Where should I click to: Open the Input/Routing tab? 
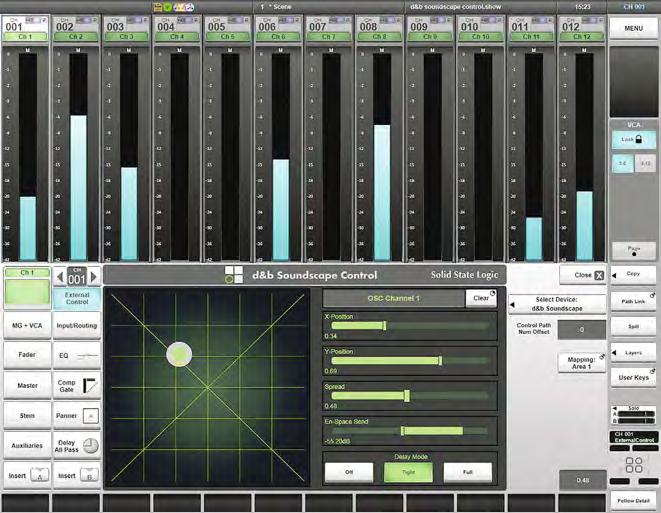pyautogui.click(x=77, y=325)
